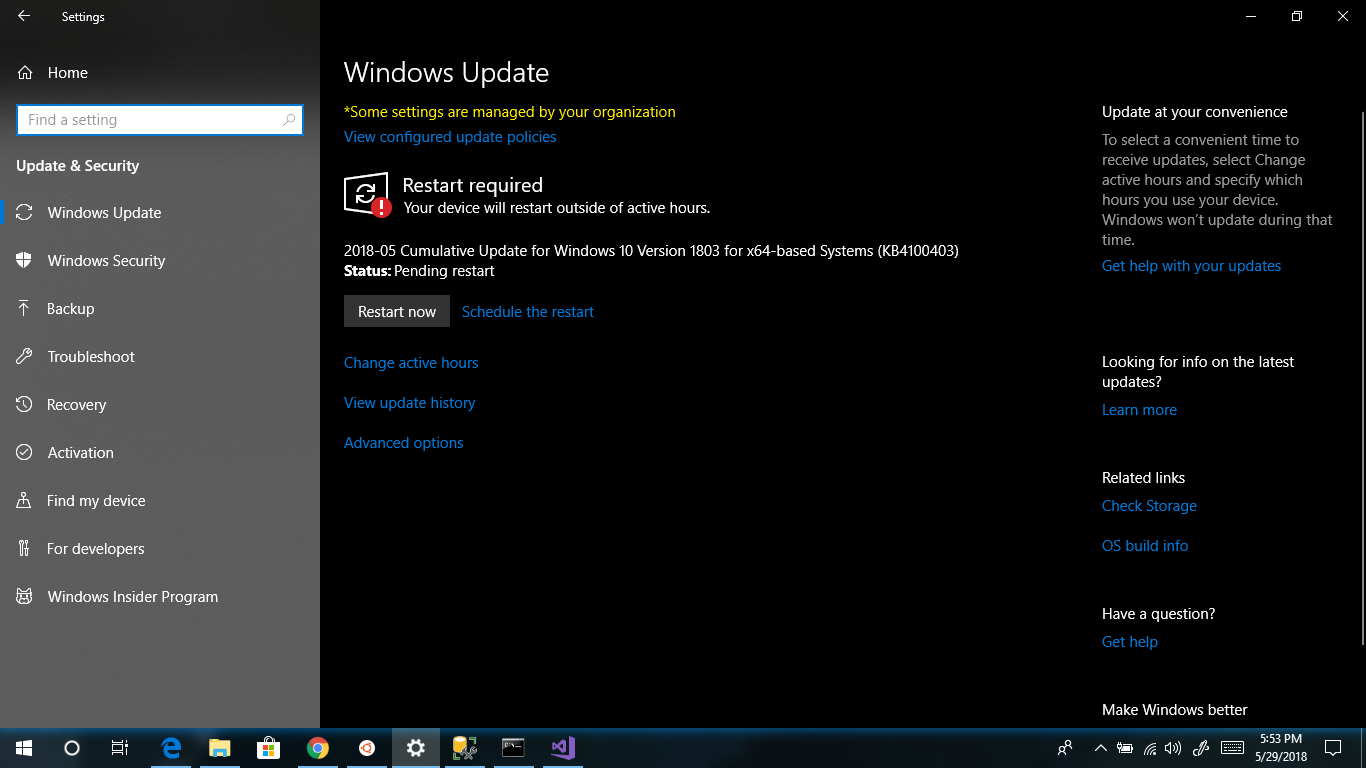Open volume control in system tray
This screenshot has width=1366, height=768.
tap(1173, 748)
